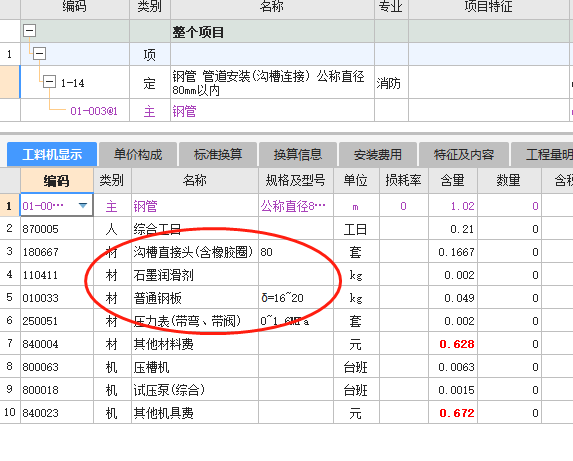Click the 规格及型号 column header
The height and width of the screenshot is (461, 573).
click(296, 180)
